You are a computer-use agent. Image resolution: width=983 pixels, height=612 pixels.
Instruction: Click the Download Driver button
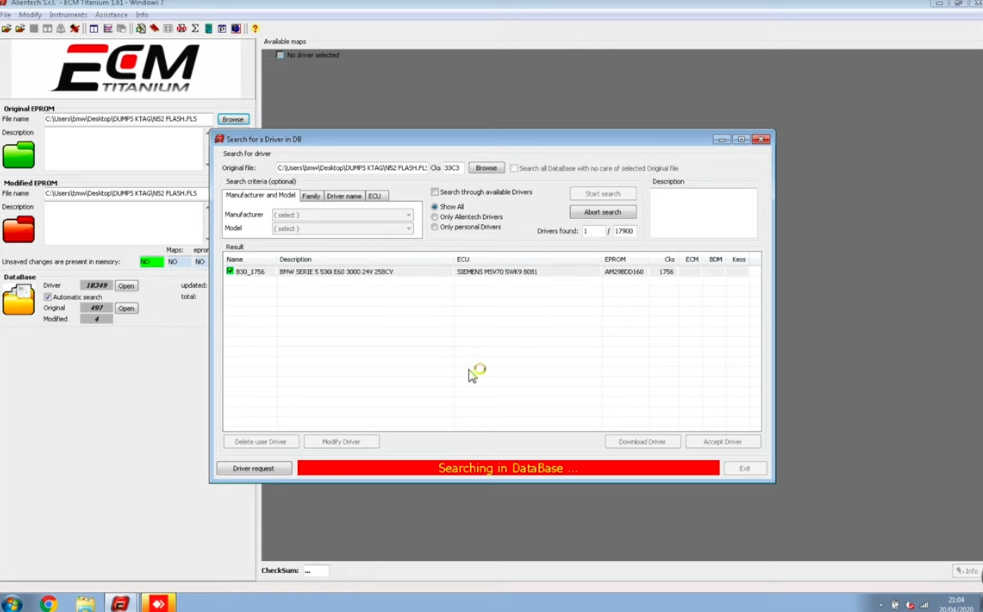pos(642,442)
